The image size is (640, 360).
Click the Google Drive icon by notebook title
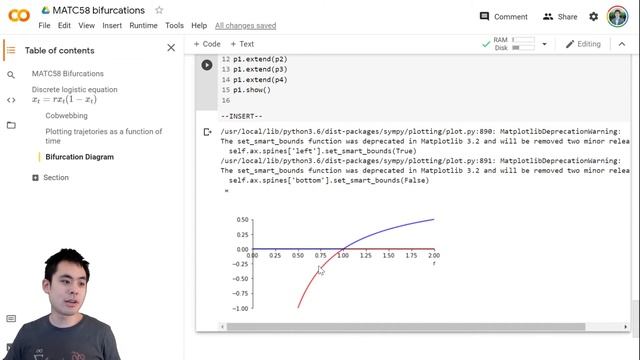[46, 10]
